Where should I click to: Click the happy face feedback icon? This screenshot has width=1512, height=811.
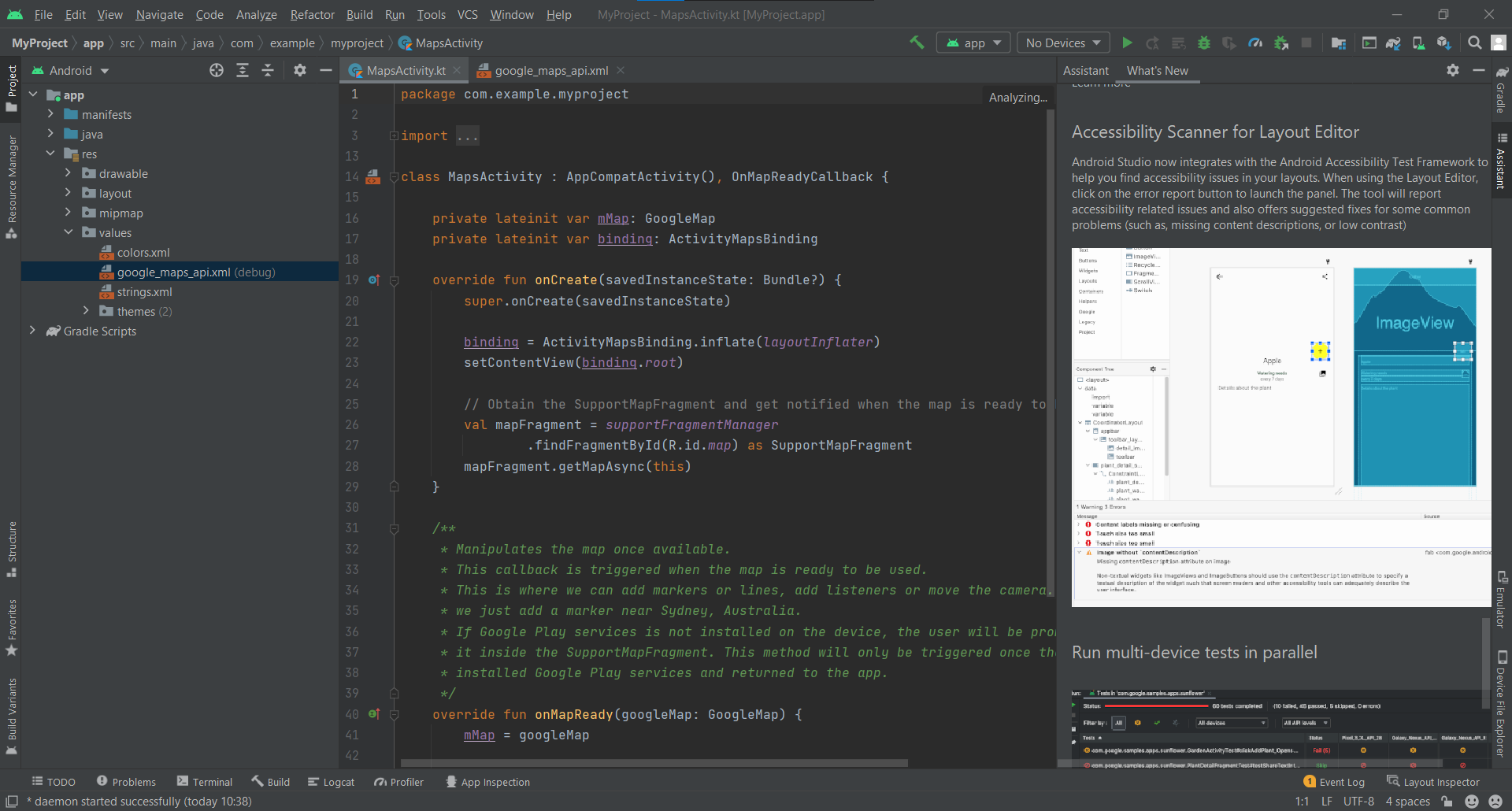point(1472,802)
